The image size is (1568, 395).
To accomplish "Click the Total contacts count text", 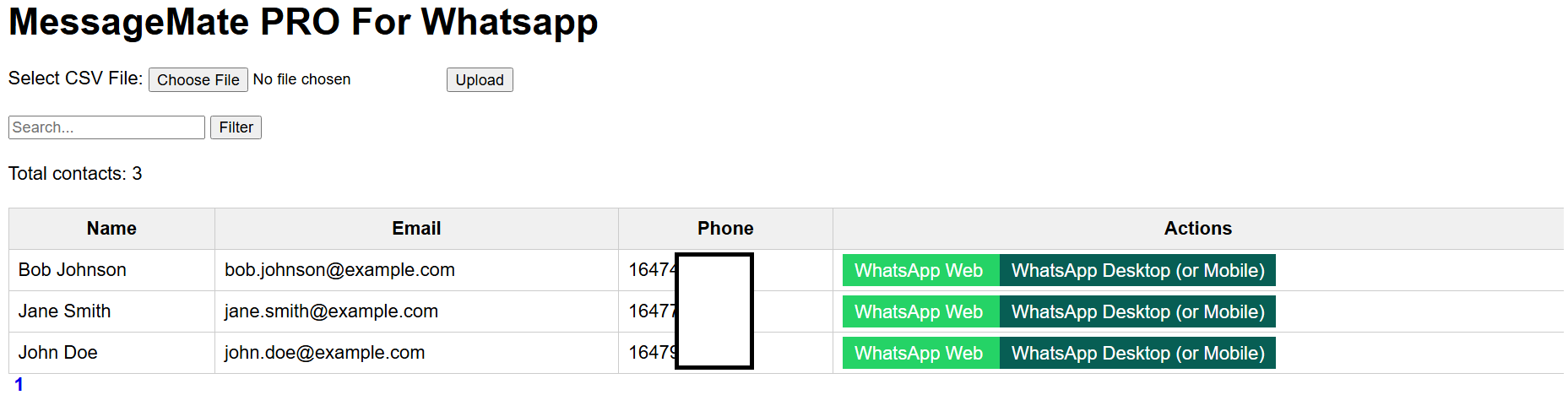I will coord(75,174).
